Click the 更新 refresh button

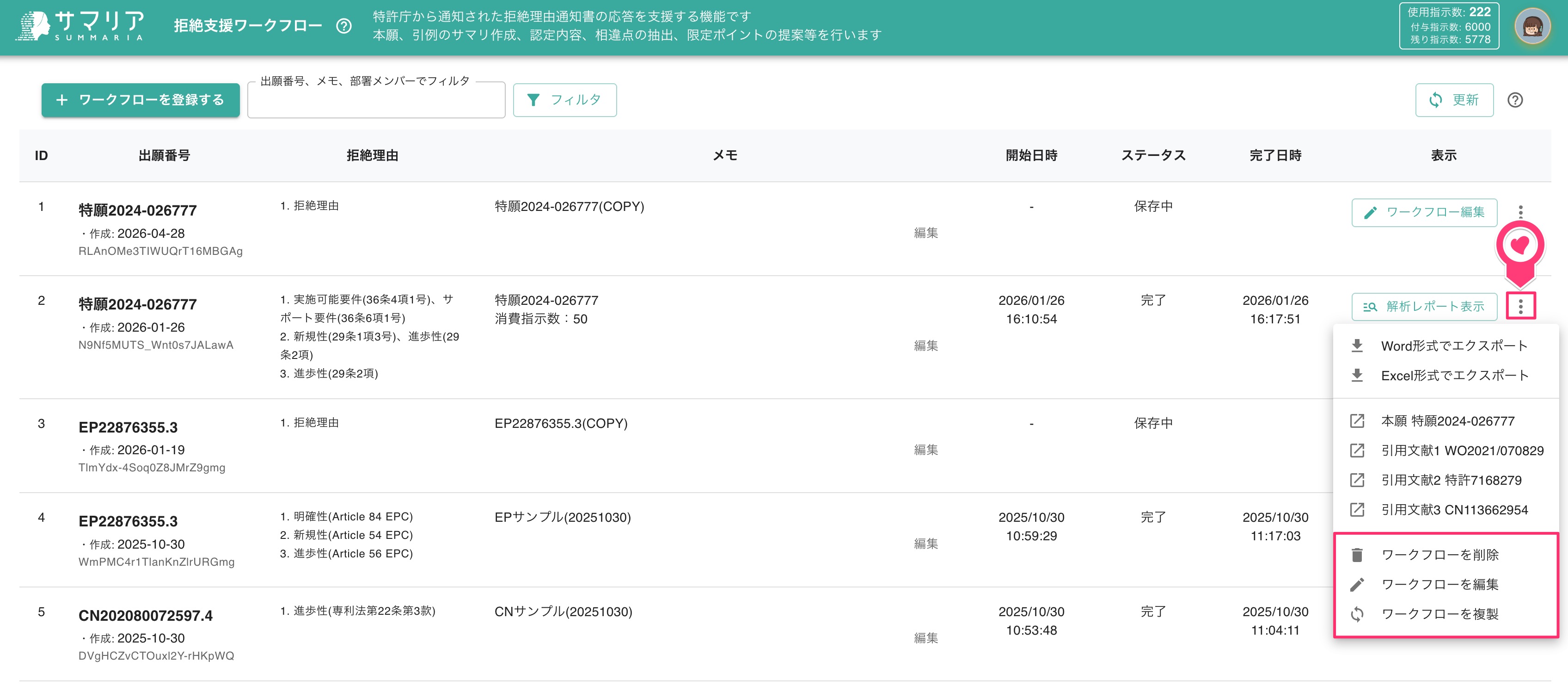coord(1453,100)
